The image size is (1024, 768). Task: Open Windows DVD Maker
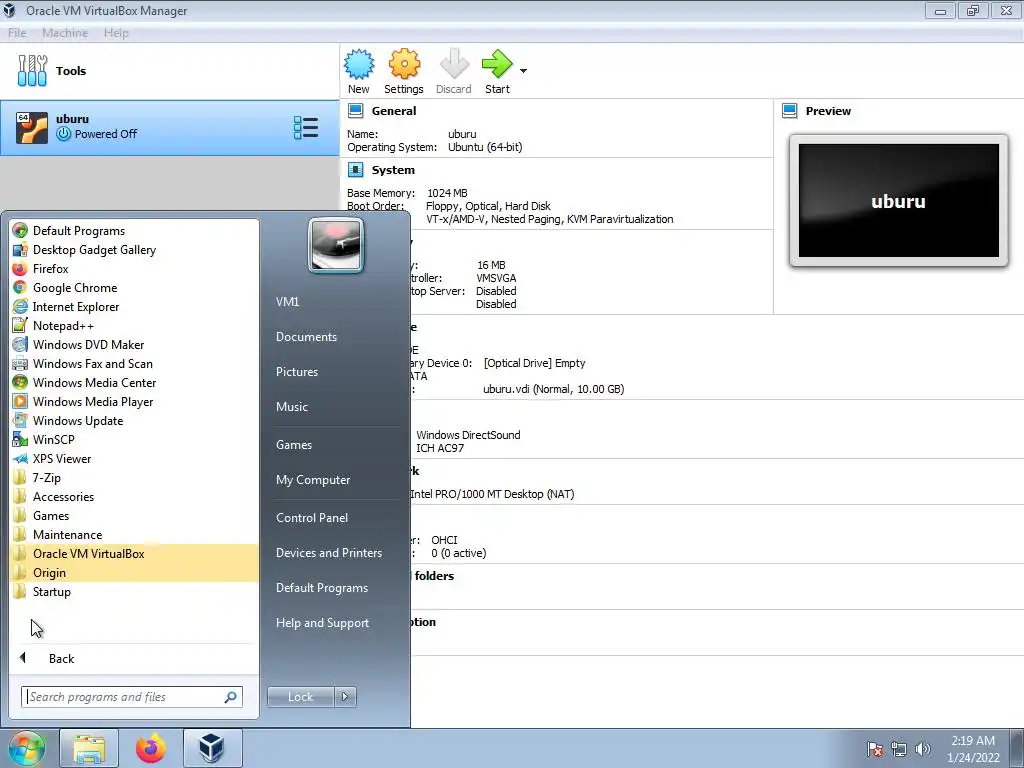[135, 344]
